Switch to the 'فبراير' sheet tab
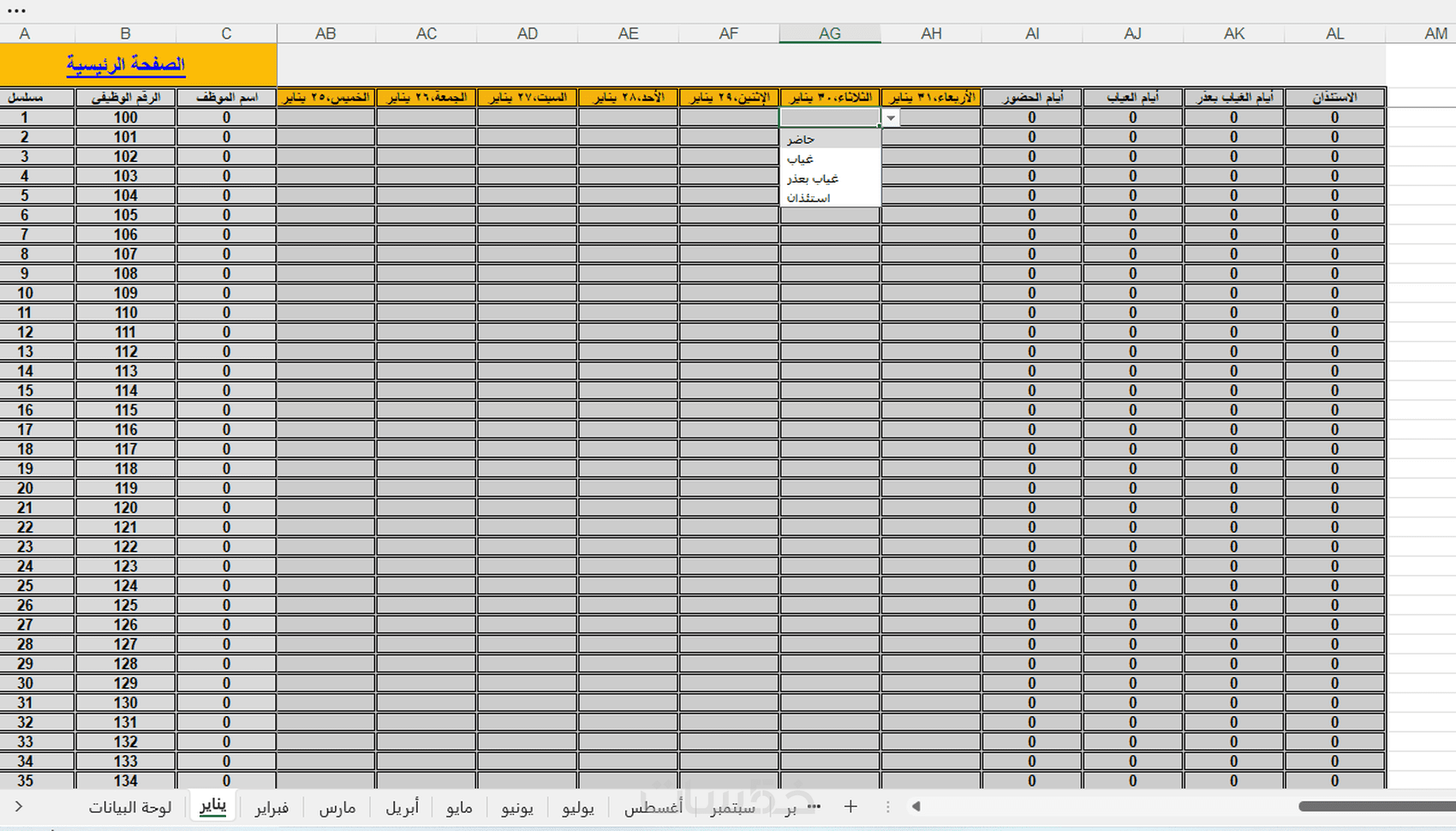Viewport: 1456px width, 831px height. point(272,807)
